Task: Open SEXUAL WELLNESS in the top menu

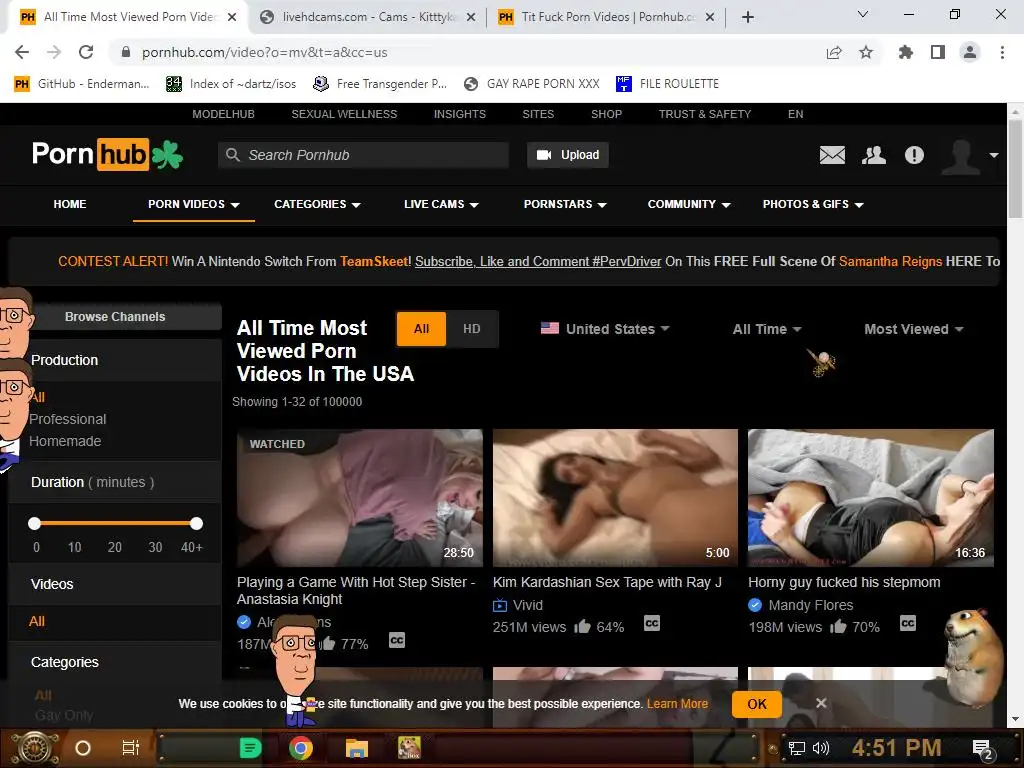Action: 344,114
